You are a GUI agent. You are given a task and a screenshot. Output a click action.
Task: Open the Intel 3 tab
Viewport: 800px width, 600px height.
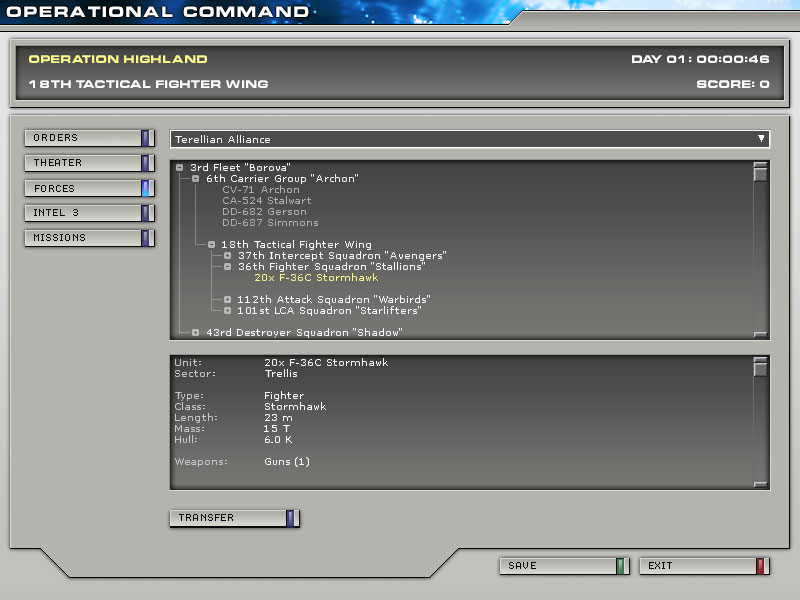(88, 213)
